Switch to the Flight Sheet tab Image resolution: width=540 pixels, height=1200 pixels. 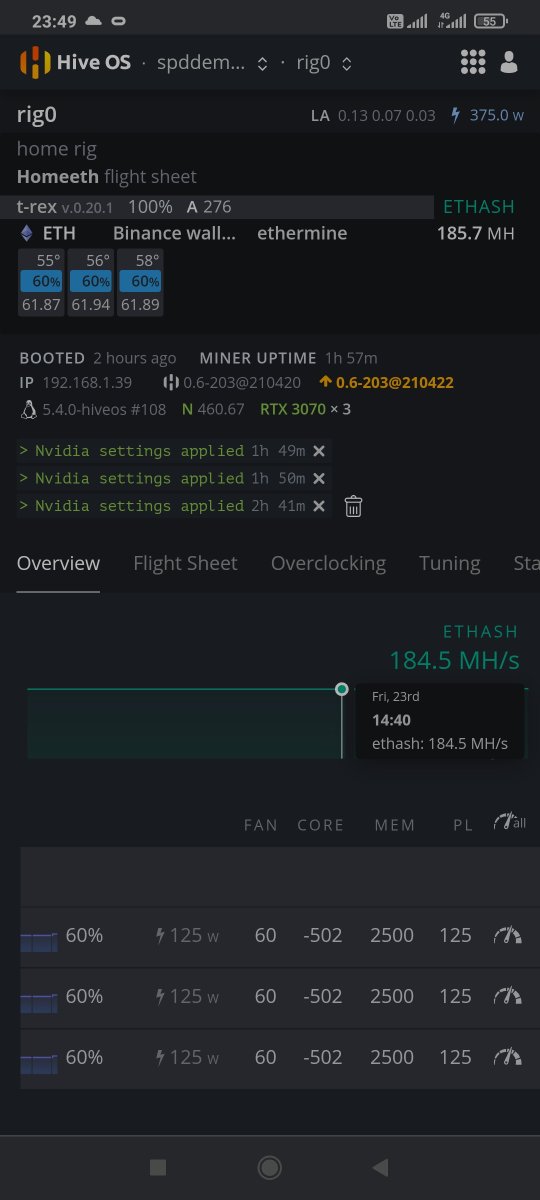pyautogui.click(x=185, y=563)
